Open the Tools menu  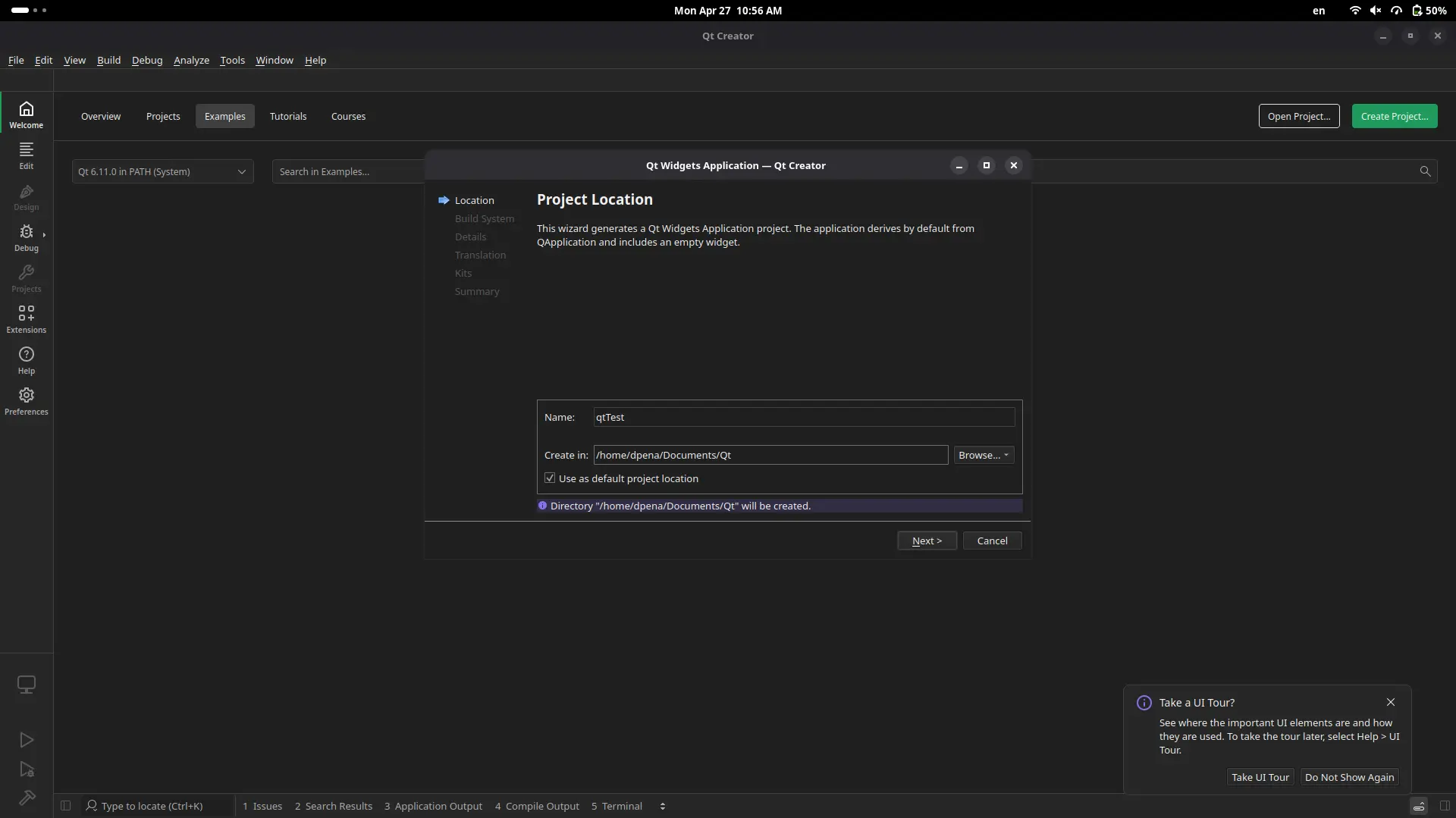point(232,60)
